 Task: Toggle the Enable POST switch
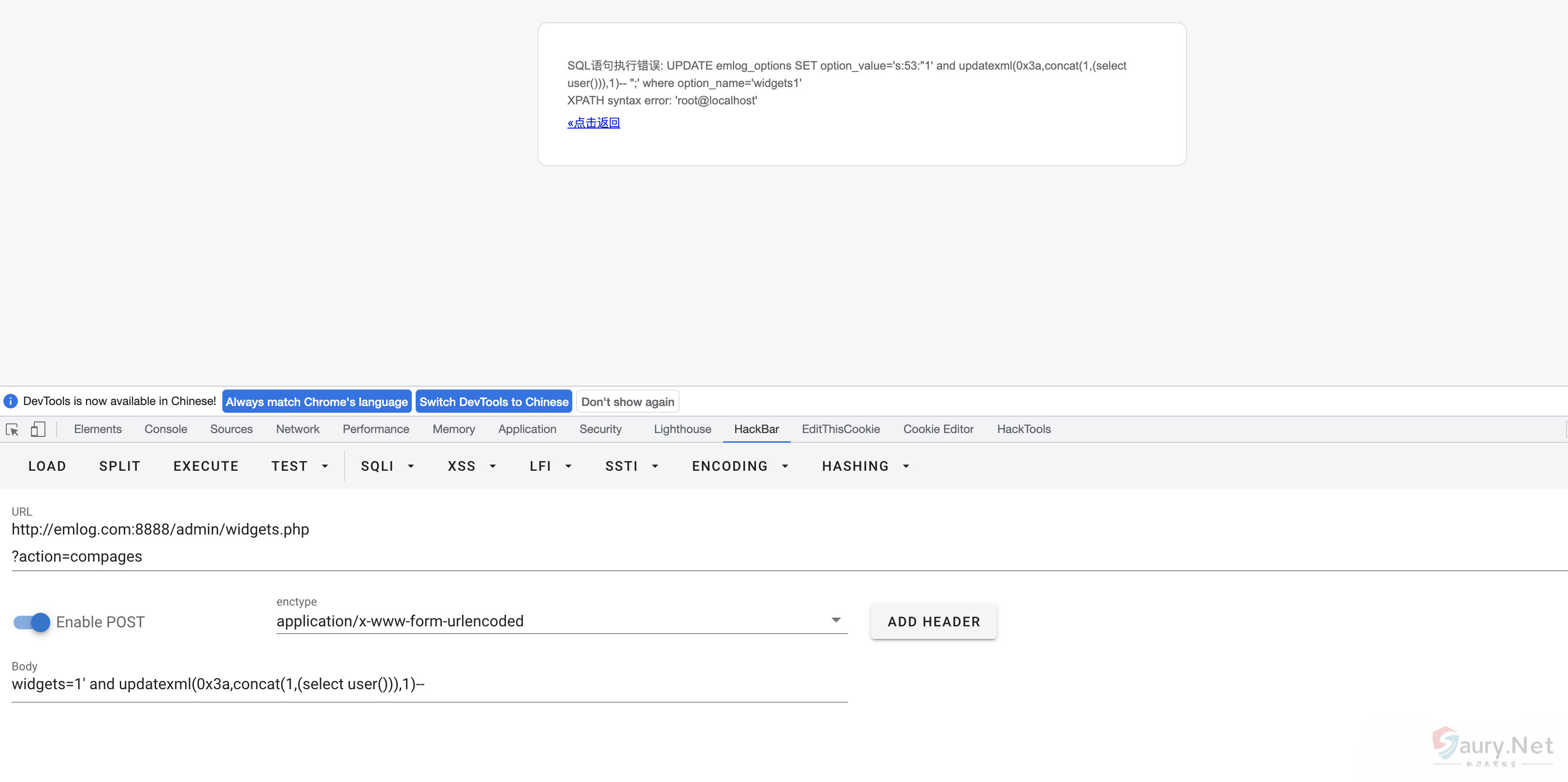[31, 622]
